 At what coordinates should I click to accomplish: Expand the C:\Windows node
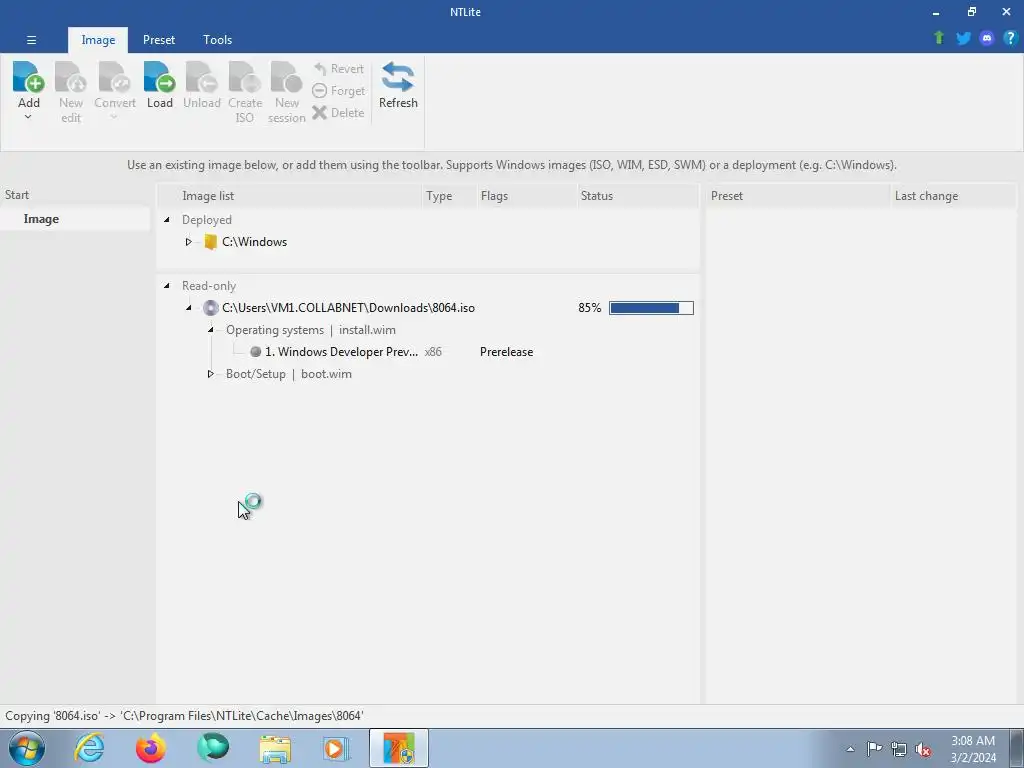click(x=188, y=242)
